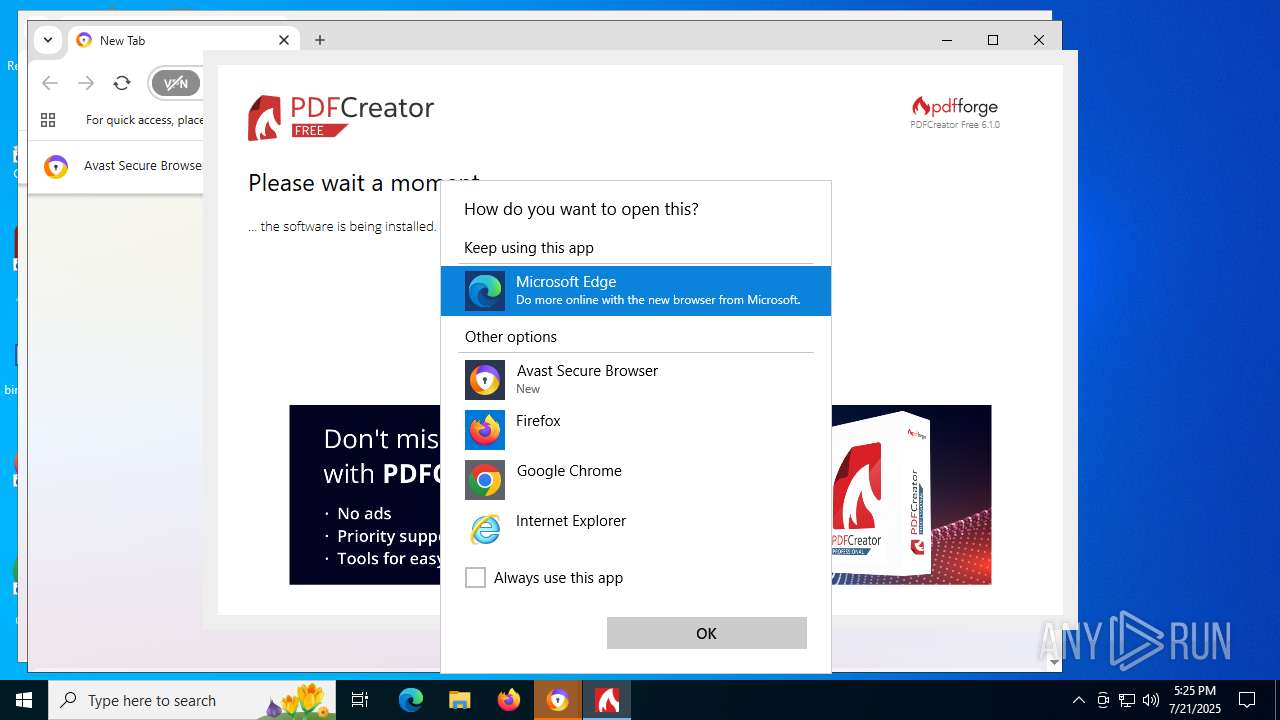This screenshot has width=1280, height=720.
Task: Reload the page in Avast browser
Action: tap(122, 83)
